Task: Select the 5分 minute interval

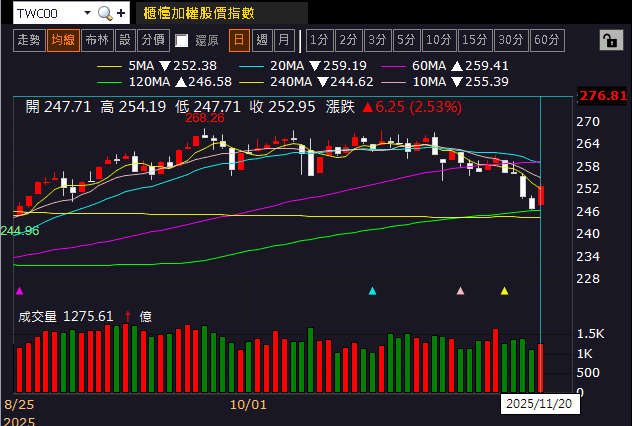Action: pos(407,40)
